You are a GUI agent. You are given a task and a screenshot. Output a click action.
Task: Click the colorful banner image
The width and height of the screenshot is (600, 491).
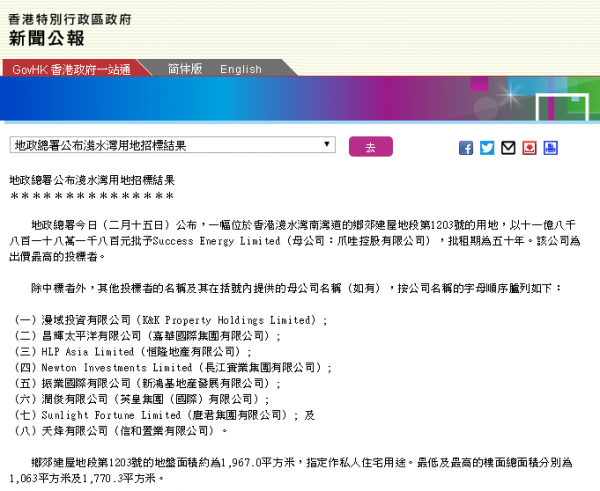(300, 99)
